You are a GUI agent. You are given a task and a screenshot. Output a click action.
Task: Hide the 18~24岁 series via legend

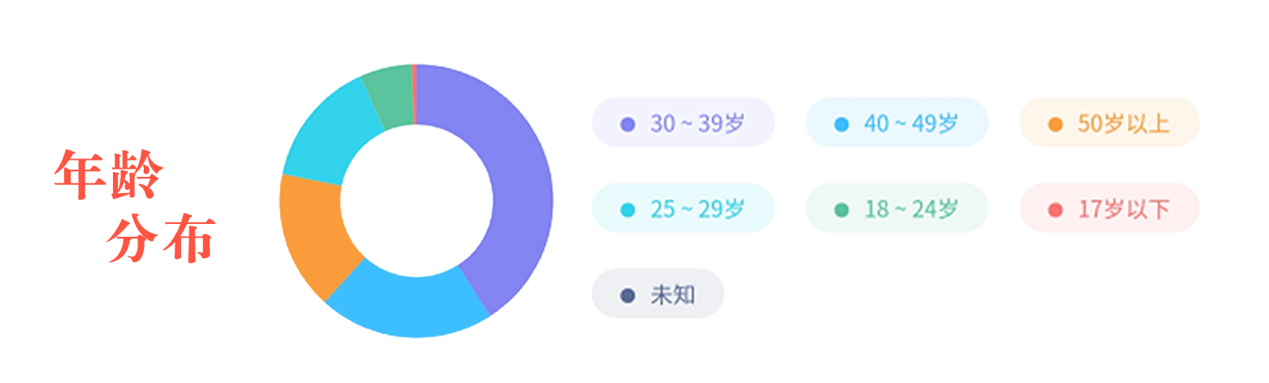[x=897, y=209]
